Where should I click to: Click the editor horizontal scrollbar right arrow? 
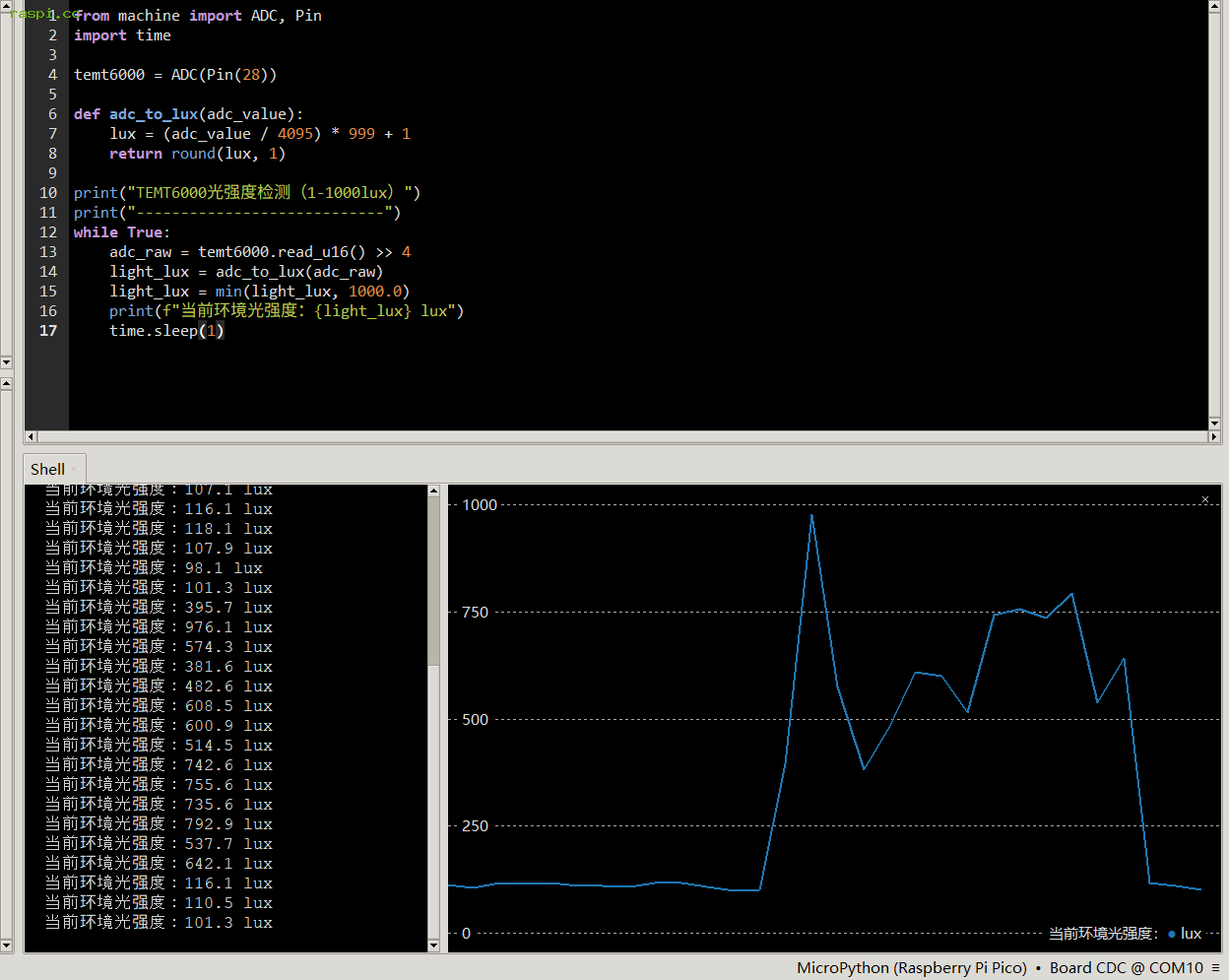click(x=1213, y=436)
